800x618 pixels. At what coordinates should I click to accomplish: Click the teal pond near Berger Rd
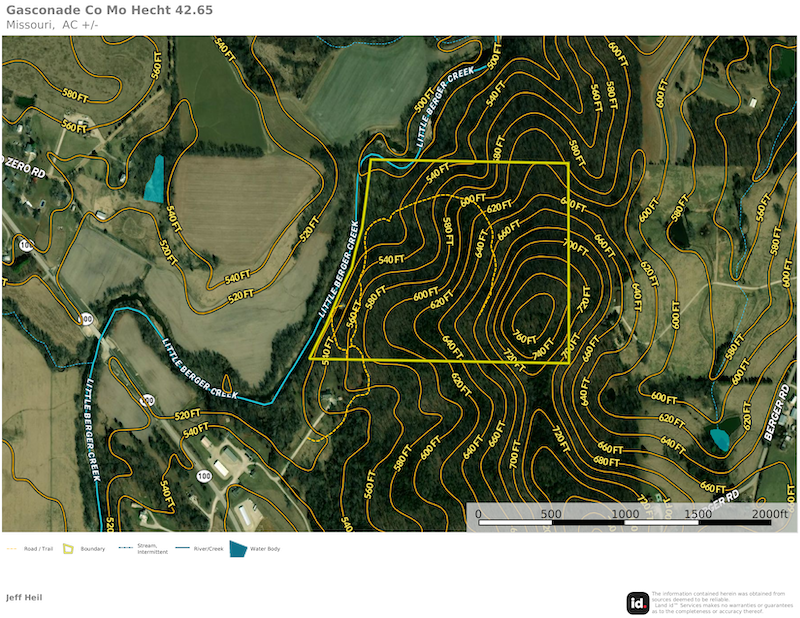[x=718, y=437]
